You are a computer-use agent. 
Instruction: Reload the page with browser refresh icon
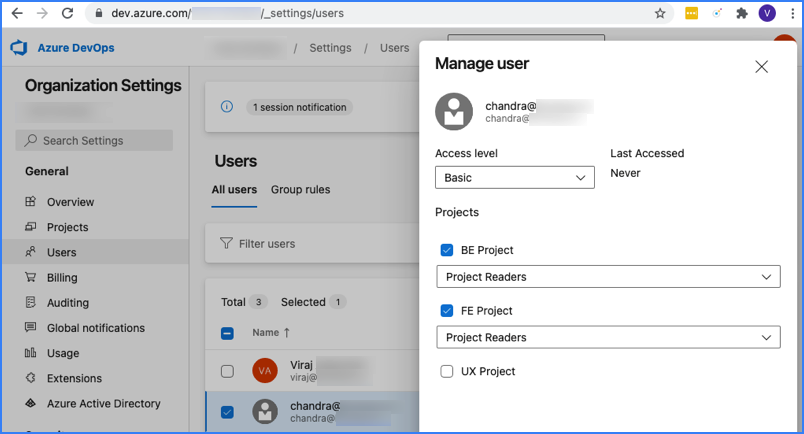click(67, 14)
